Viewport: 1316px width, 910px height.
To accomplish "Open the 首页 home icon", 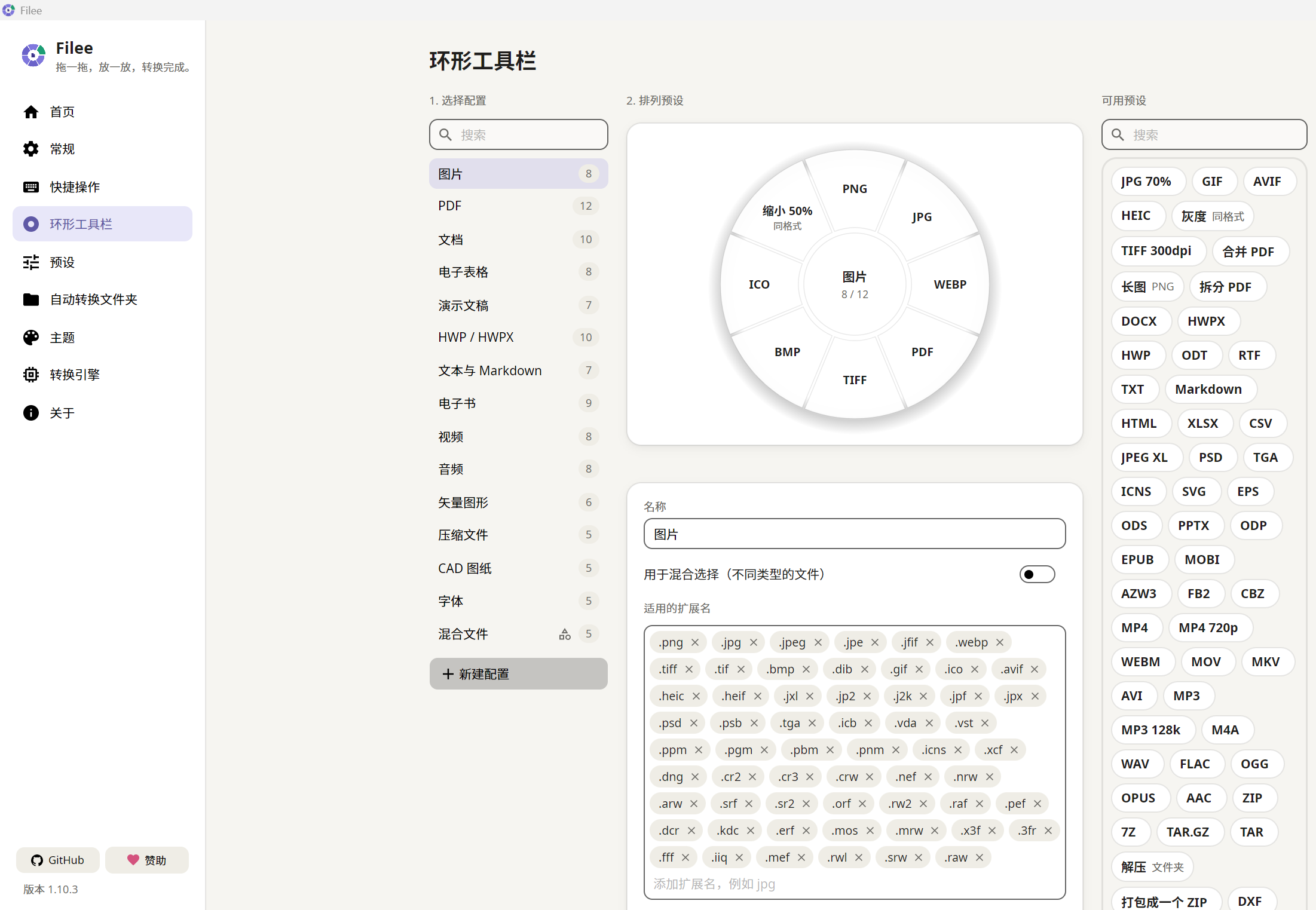I will pyautogui.click(x=31, y=112).
